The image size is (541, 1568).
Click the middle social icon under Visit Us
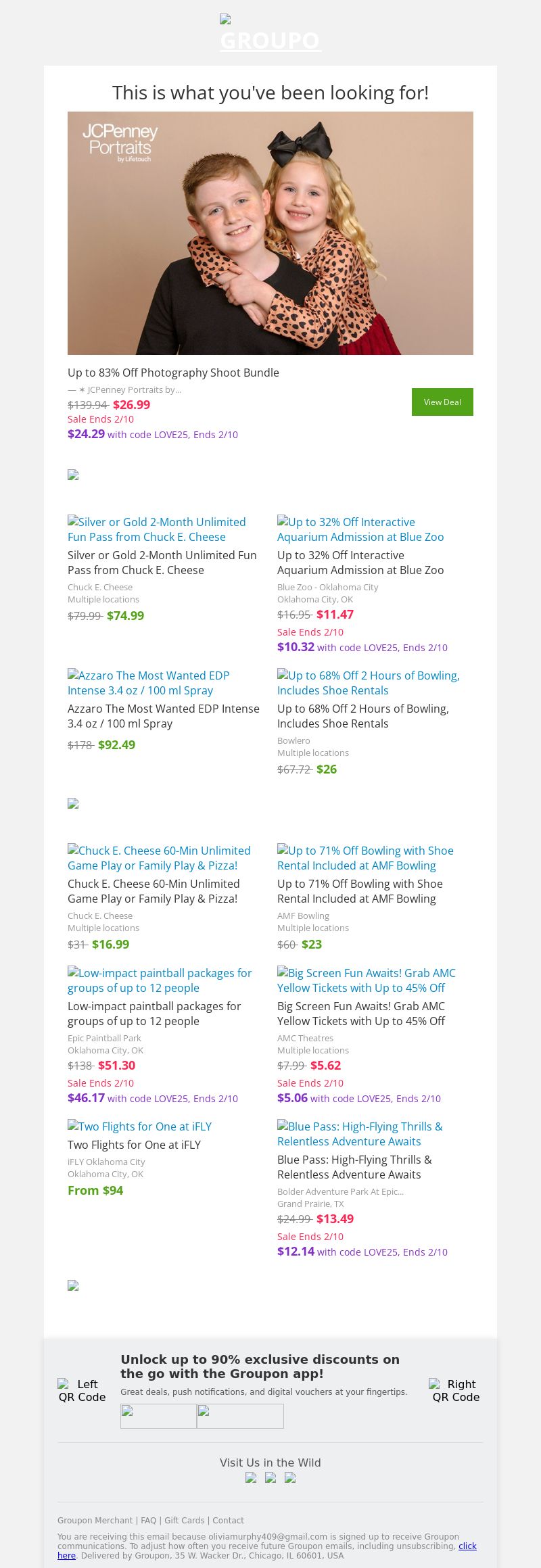[x=270, y=1477]
